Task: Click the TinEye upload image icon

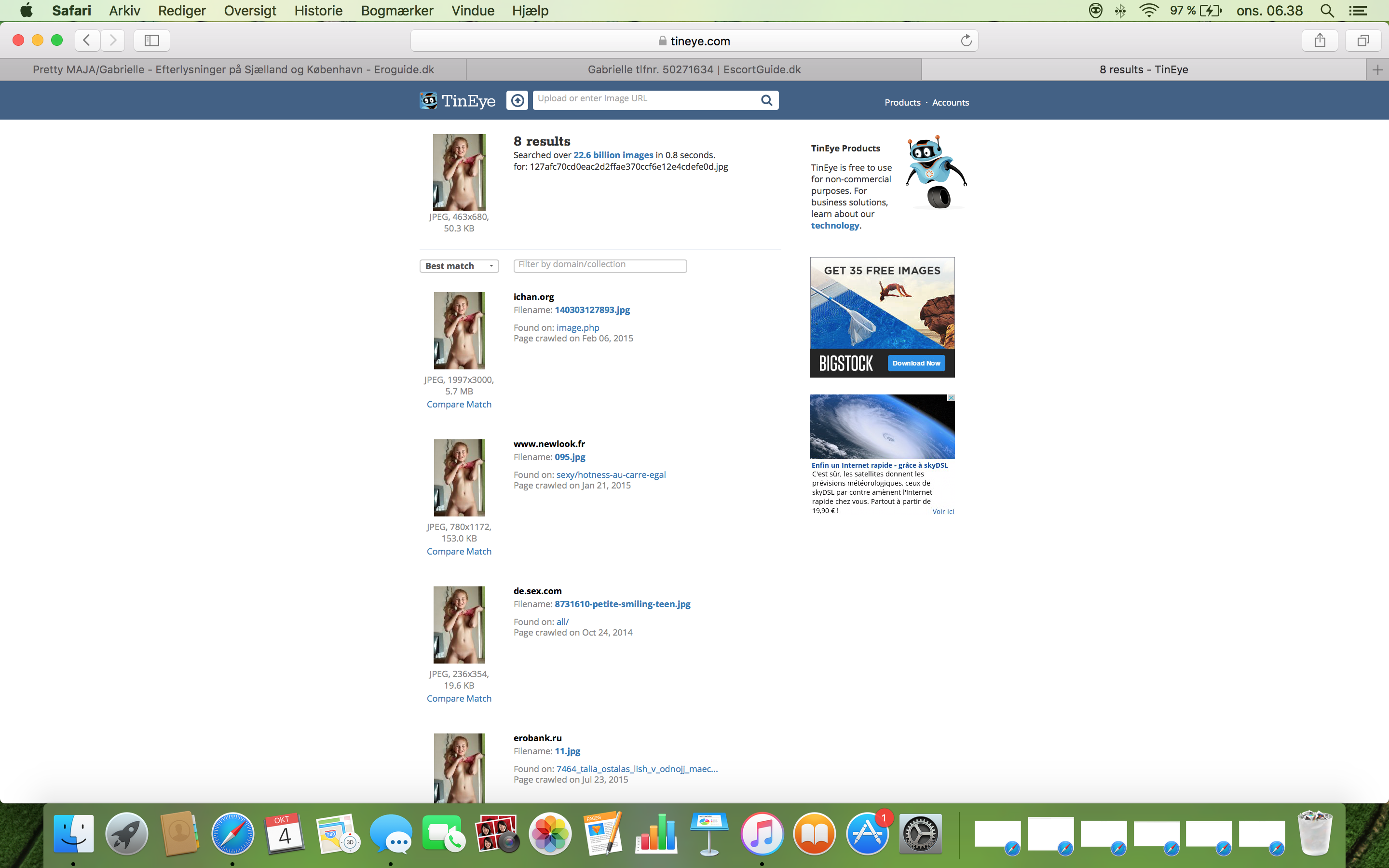Action: (x=517, y=100)
